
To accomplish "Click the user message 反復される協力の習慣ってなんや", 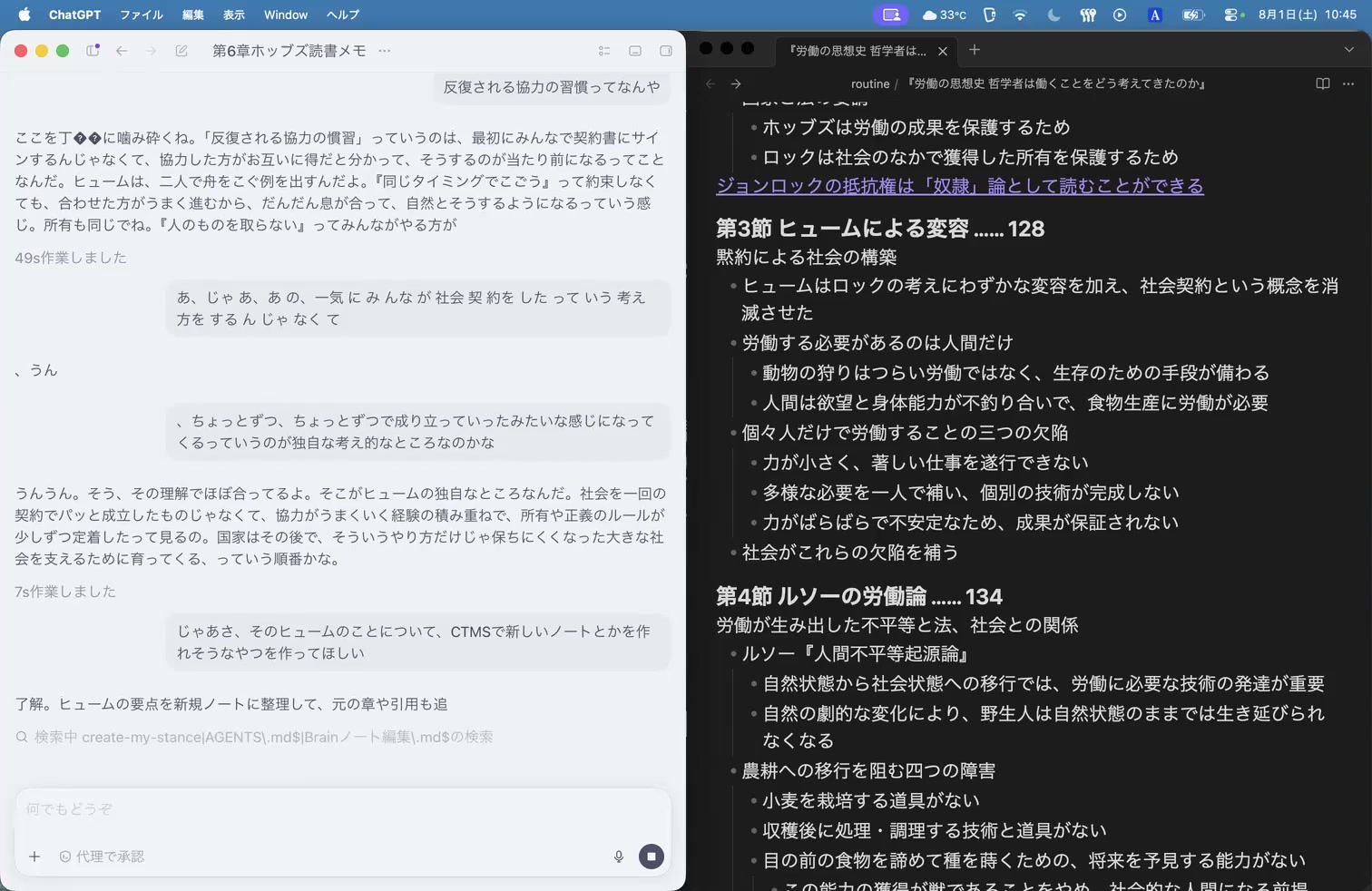I will [552, 87].
